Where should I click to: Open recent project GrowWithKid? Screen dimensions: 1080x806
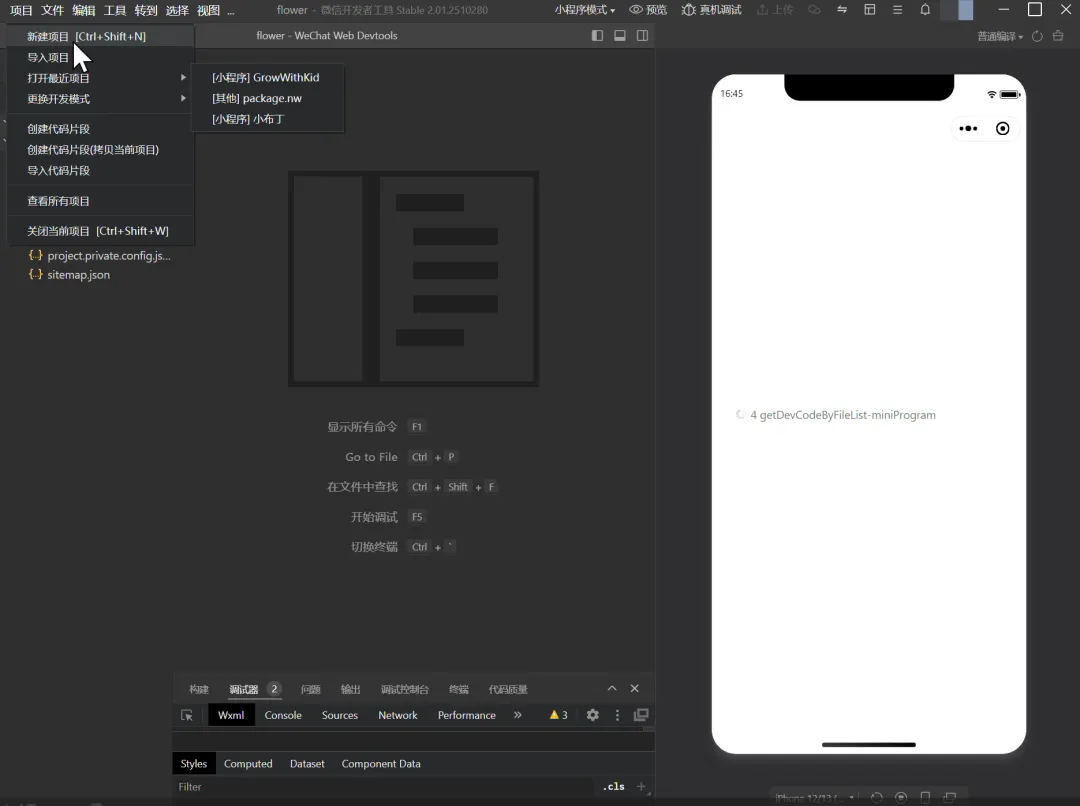click(x=267, y=77)
